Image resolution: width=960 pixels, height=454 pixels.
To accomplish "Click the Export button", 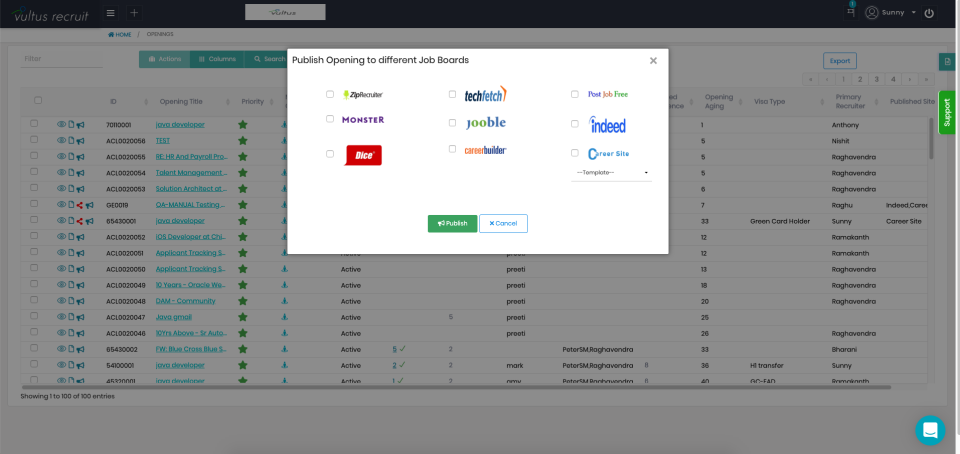I will 839,61.
